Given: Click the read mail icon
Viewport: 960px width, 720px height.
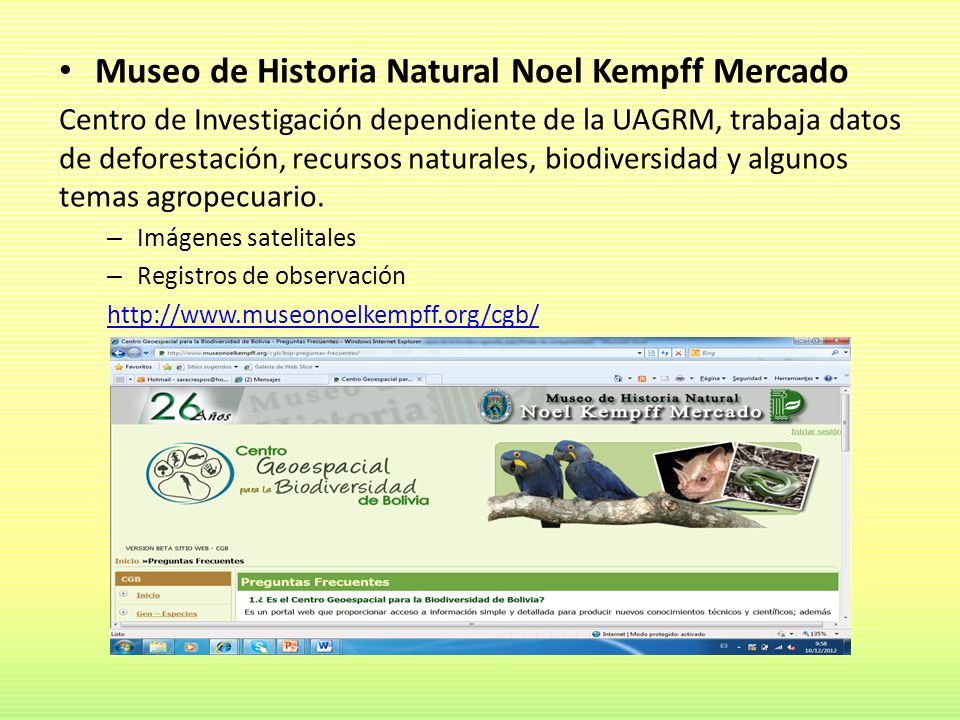Looking at the screenshot, I should pos(665,379).
